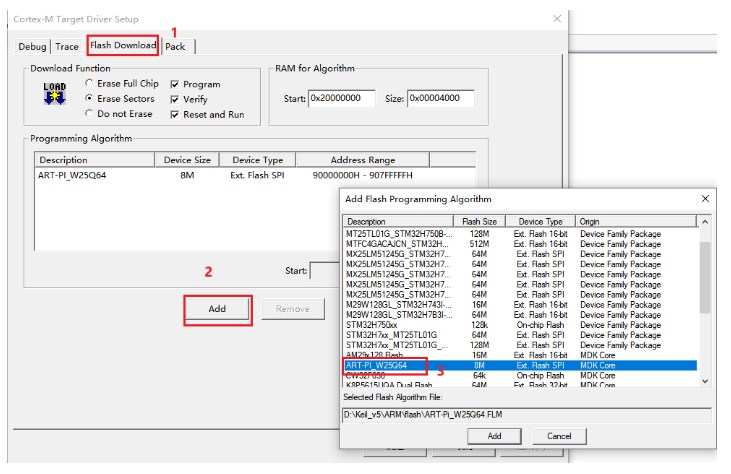This screenshot has height=474, width=731.
Task: Click the Cancel button
Action: tap(559, 436)
